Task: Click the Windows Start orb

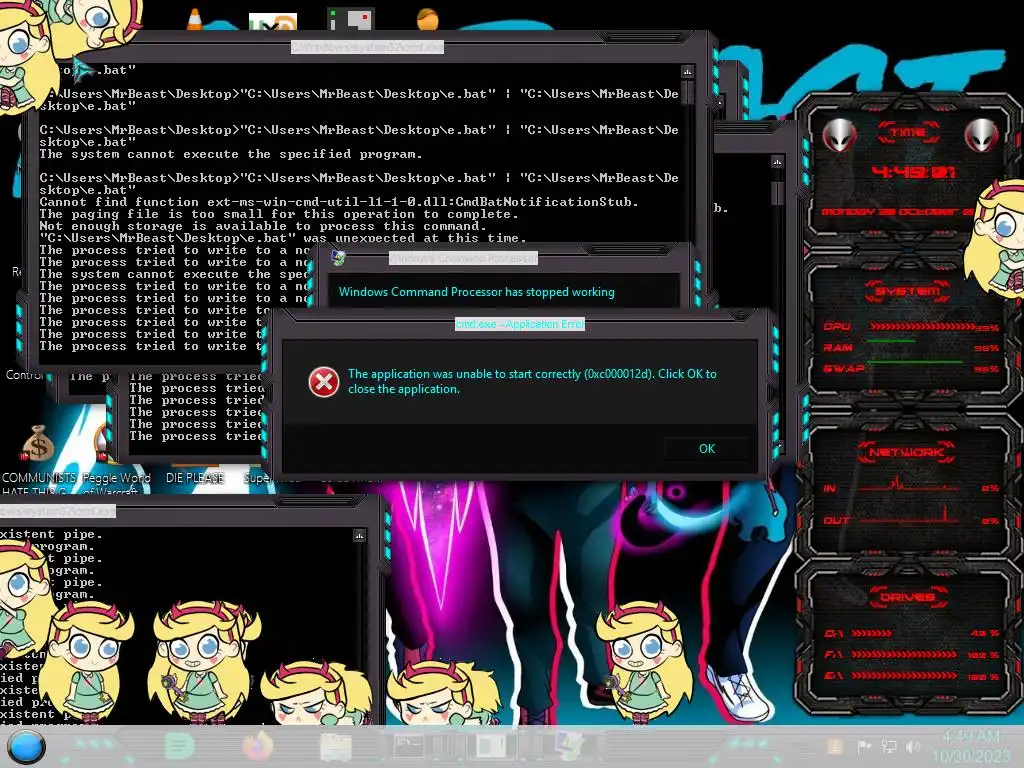Action: point(26,748)
